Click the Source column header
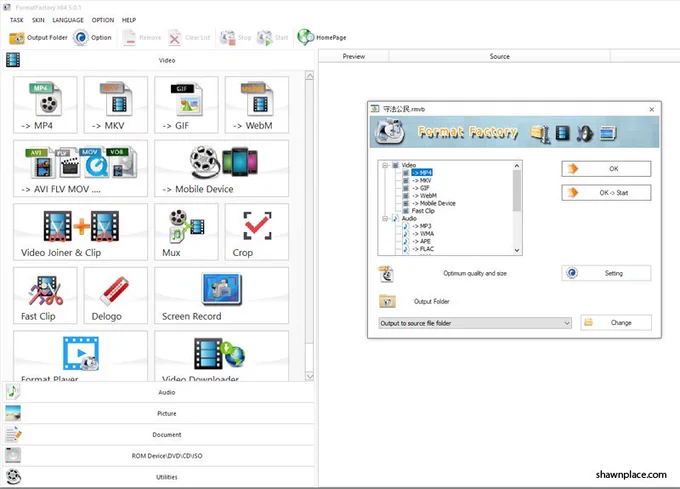The width and height of the screenshot is (680, 489). click(500, 56)
